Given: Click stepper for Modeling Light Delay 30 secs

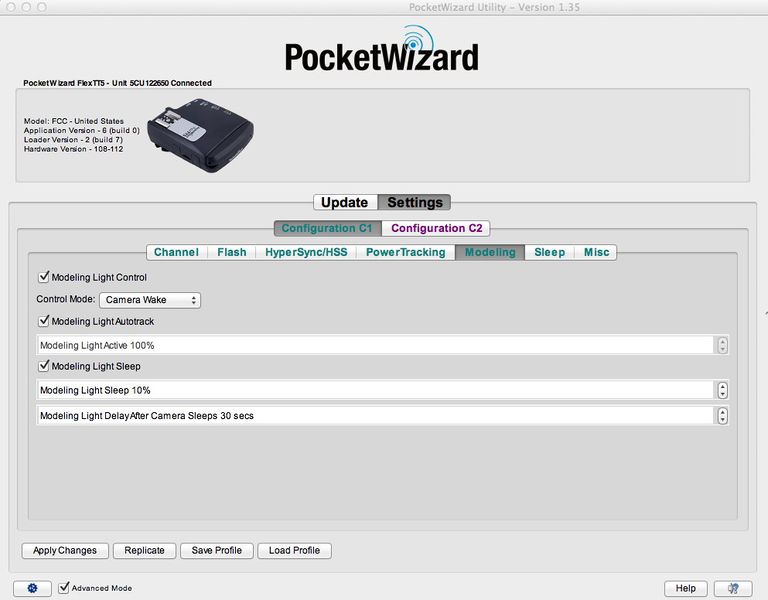Looking at the screenshot, I should pos(722,415).
